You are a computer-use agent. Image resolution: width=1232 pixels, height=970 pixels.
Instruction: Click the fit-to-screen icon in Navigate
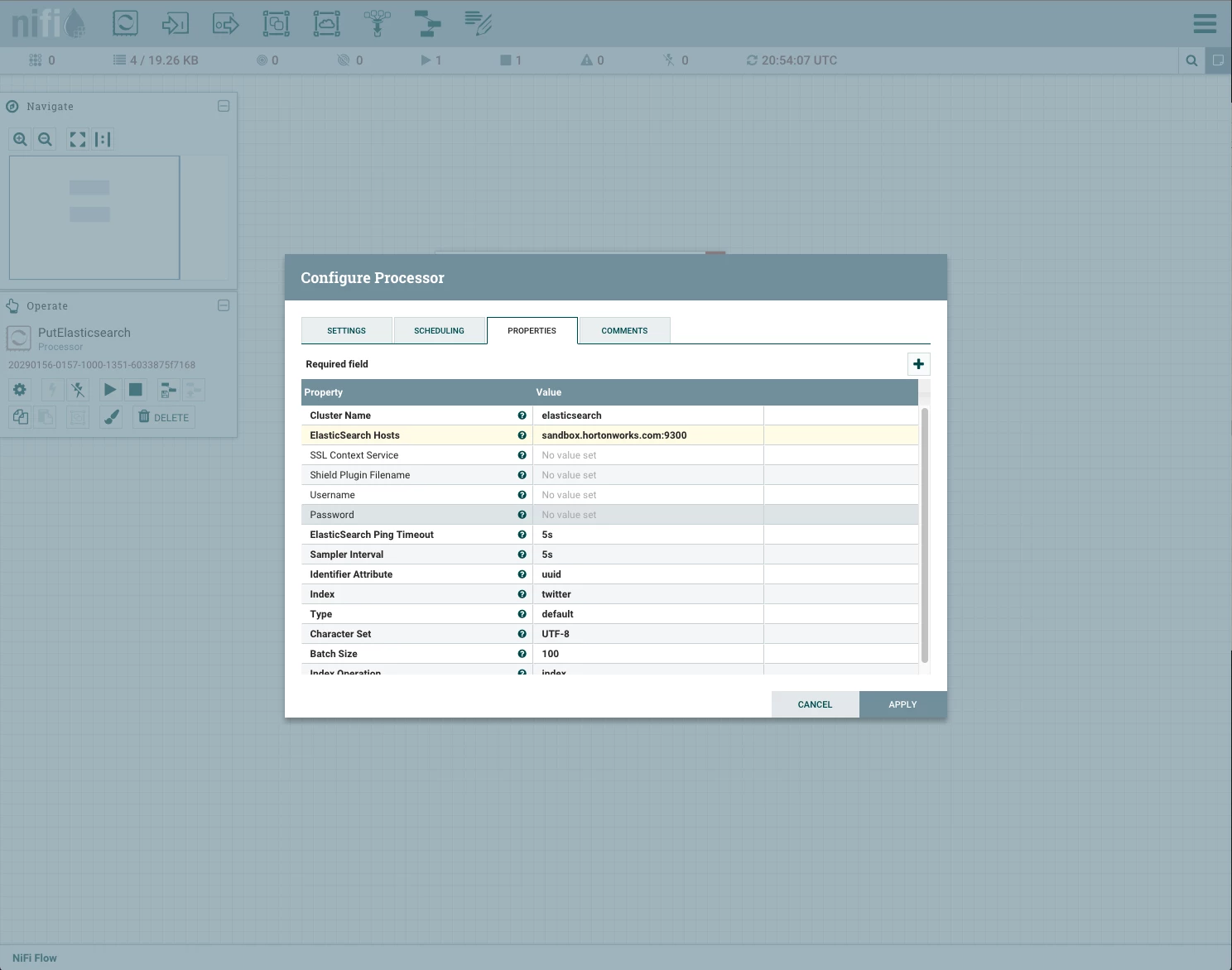point(78,139)
